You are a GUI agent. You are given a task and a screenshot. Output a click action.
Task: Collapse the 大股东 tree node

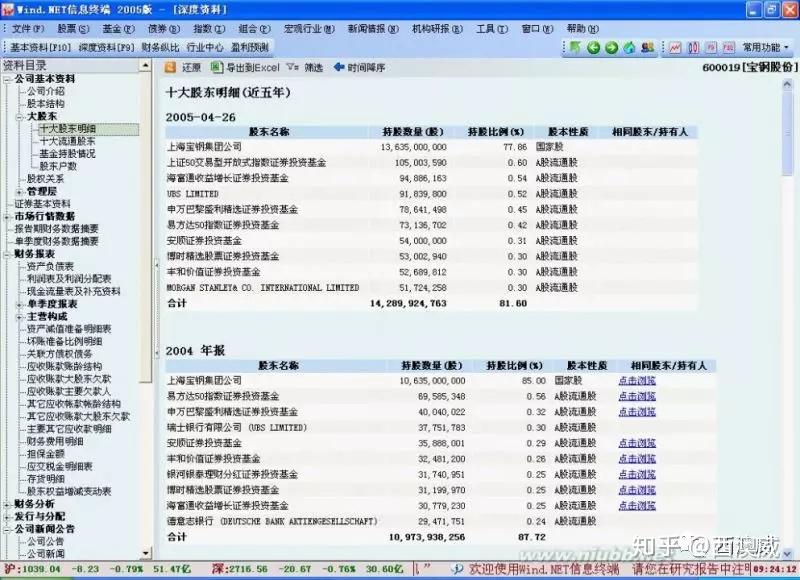(x=20, y=116)
